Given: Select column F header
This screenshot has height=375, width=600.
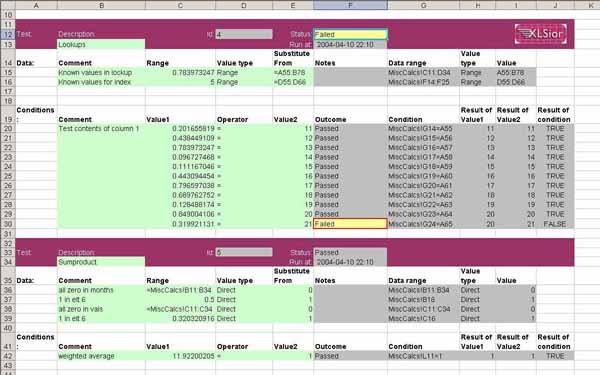Looking at the screenshot, I should 350,5.
